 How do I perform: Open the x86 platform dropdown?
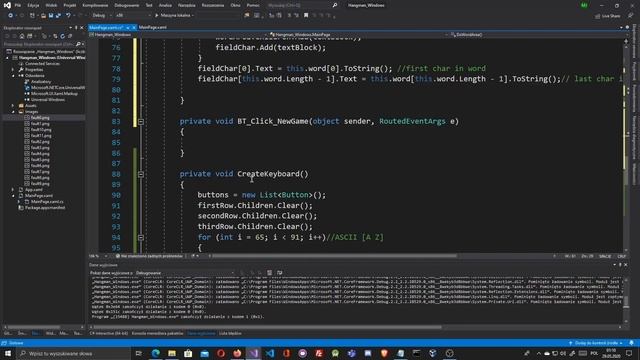(x=133, y=16)
